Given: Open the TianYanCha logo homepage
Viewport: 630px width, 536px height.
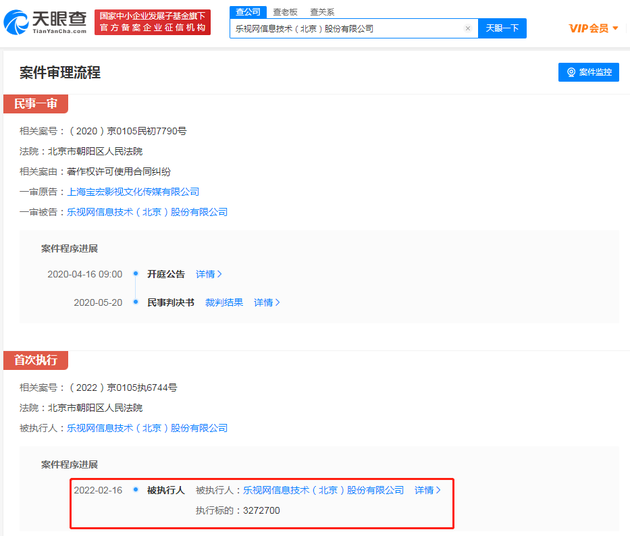Looking at the screenshot, I should pyautogui.click(x=45, y=22).
